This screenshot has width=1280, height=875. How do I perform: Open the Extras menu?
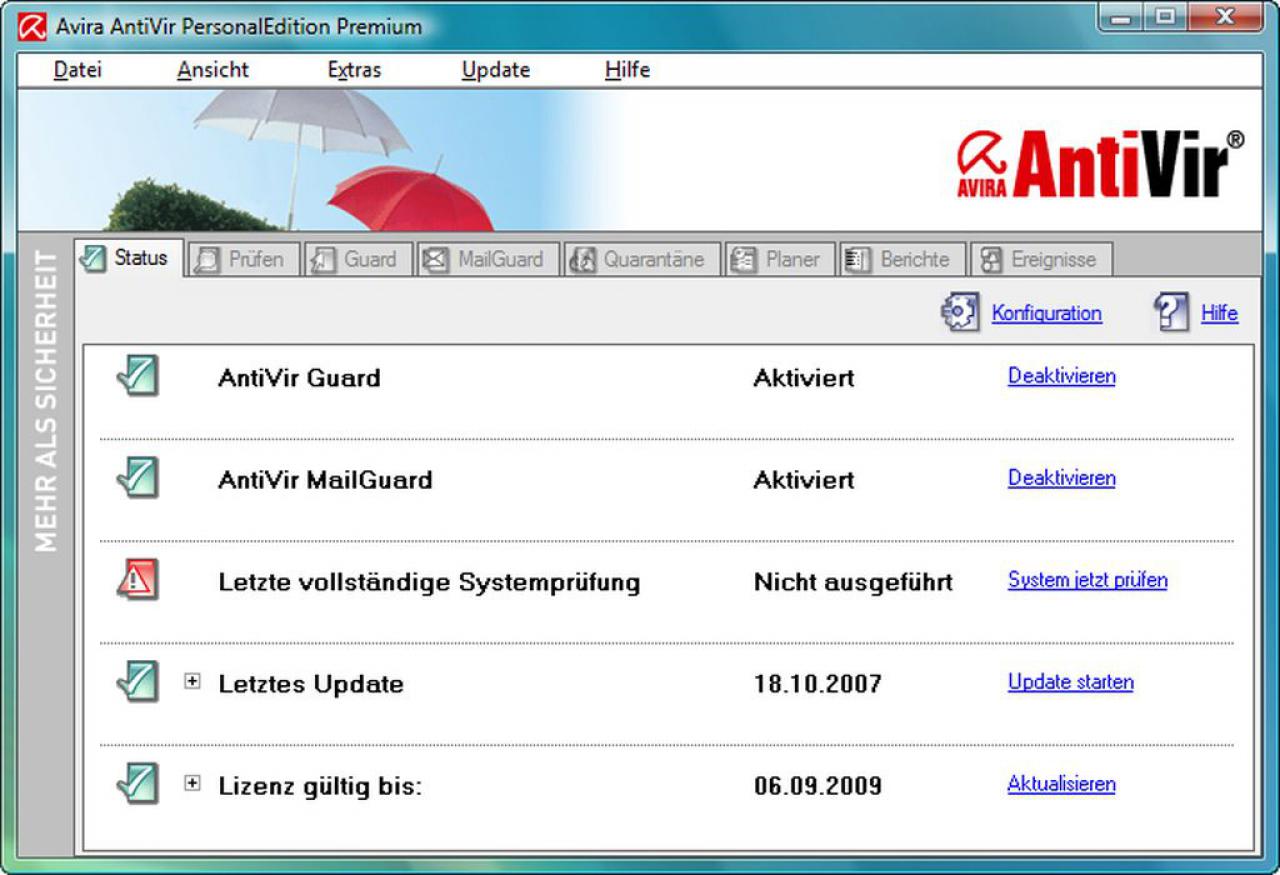[x=355, y=70]
